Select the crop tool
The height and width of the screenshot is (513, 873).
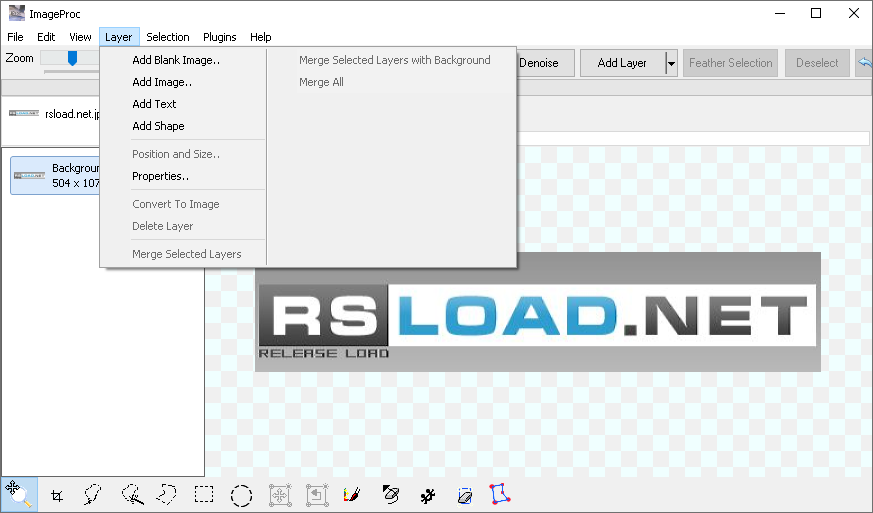pos(57,495)
